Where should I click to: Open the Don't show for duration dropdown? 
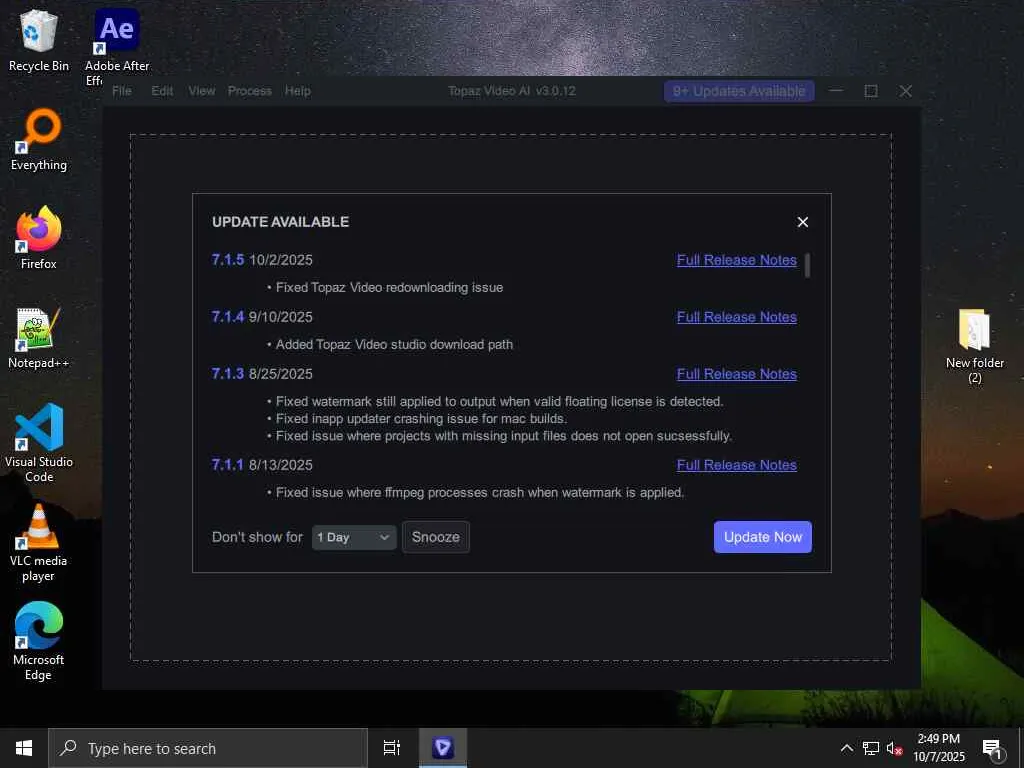tap(354, 537)
